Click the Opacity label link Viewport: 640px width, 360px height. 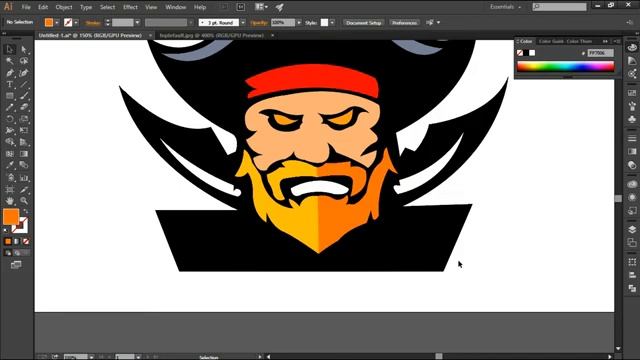point(259,23)
